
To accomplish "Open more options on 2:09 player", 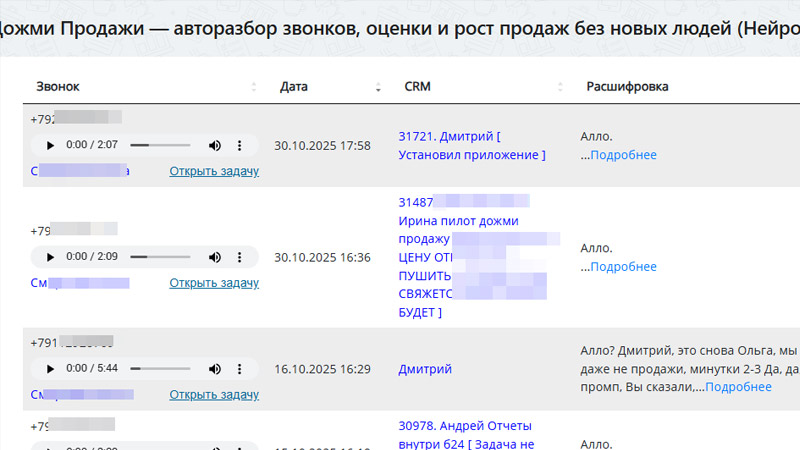I will [x=239, y=257].
